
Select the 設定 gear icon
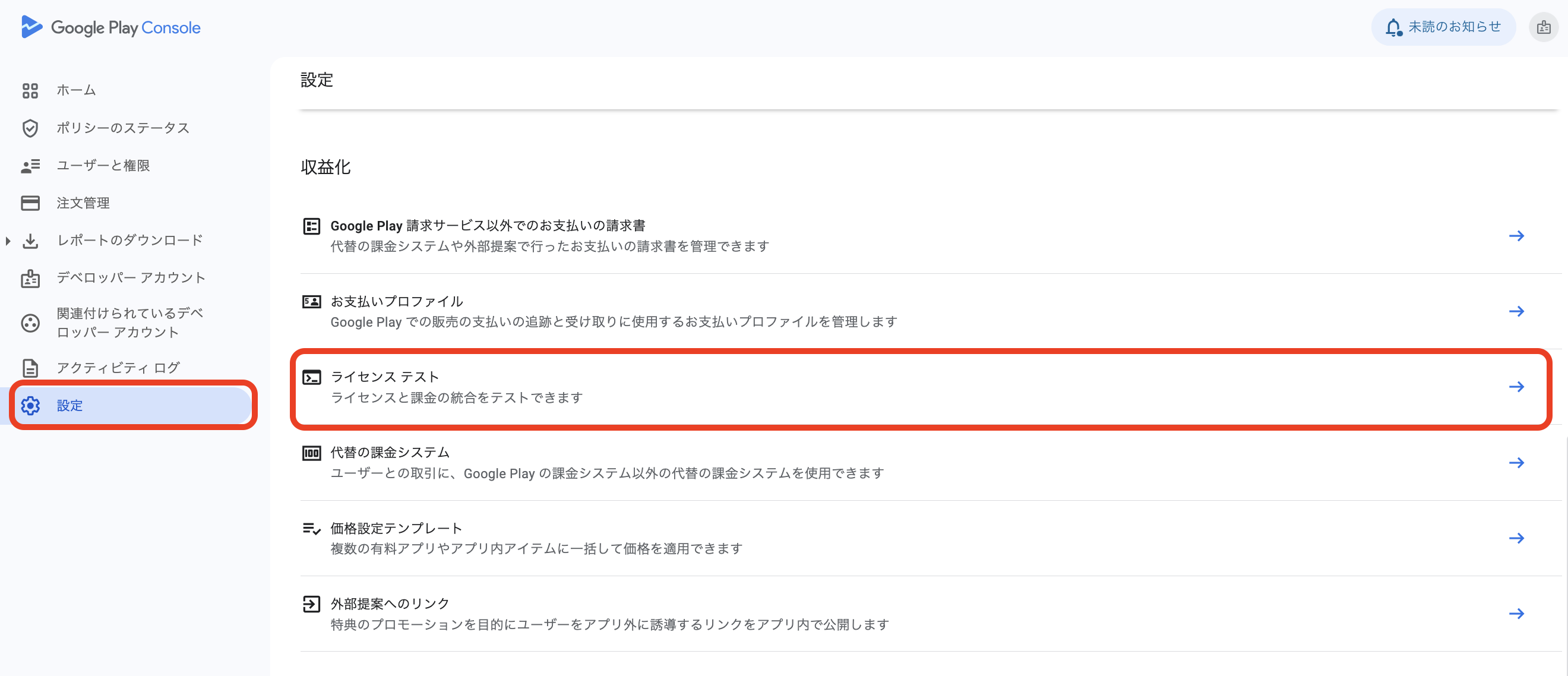[30, 406]
